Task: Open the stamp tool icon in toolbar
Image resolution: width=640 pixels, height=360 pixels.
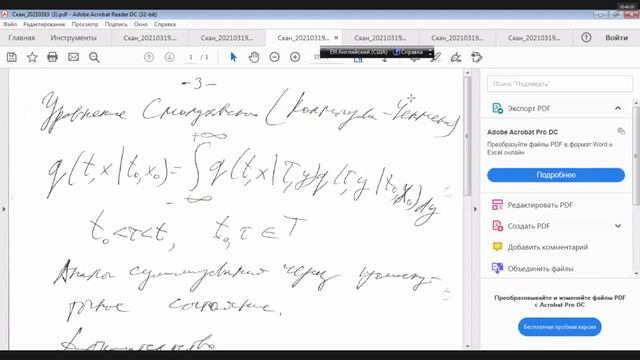Action: (476, 57)
